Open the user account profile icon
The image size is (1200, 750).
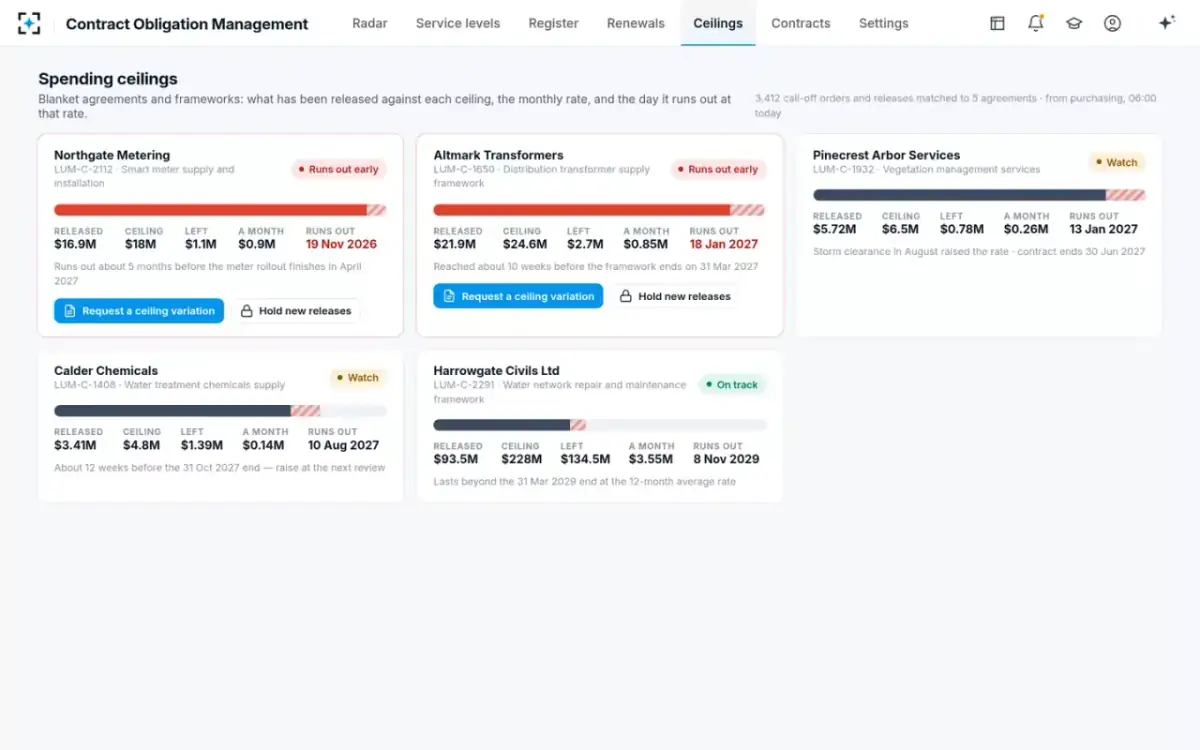[x=1112, y=23]
